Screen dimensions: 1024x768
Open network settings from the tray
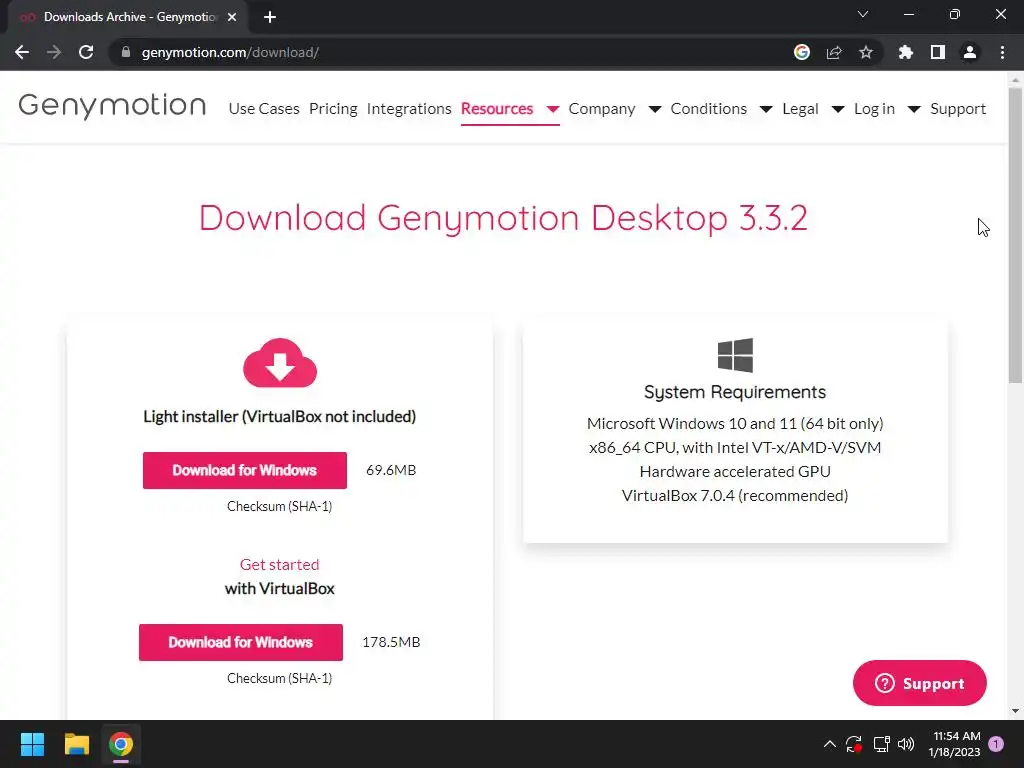882,744
